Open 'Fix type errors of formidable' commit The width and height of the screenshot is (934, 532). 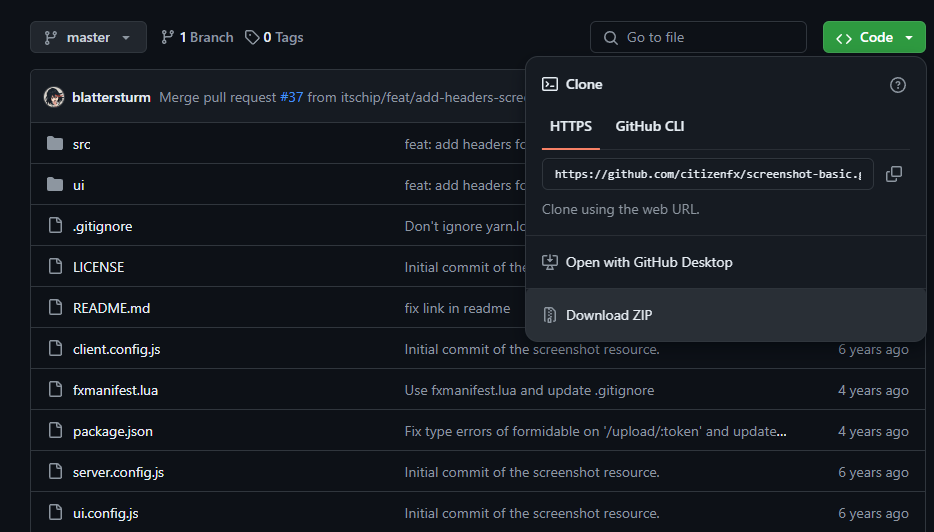pyautogui.click(x=595, y=432)
